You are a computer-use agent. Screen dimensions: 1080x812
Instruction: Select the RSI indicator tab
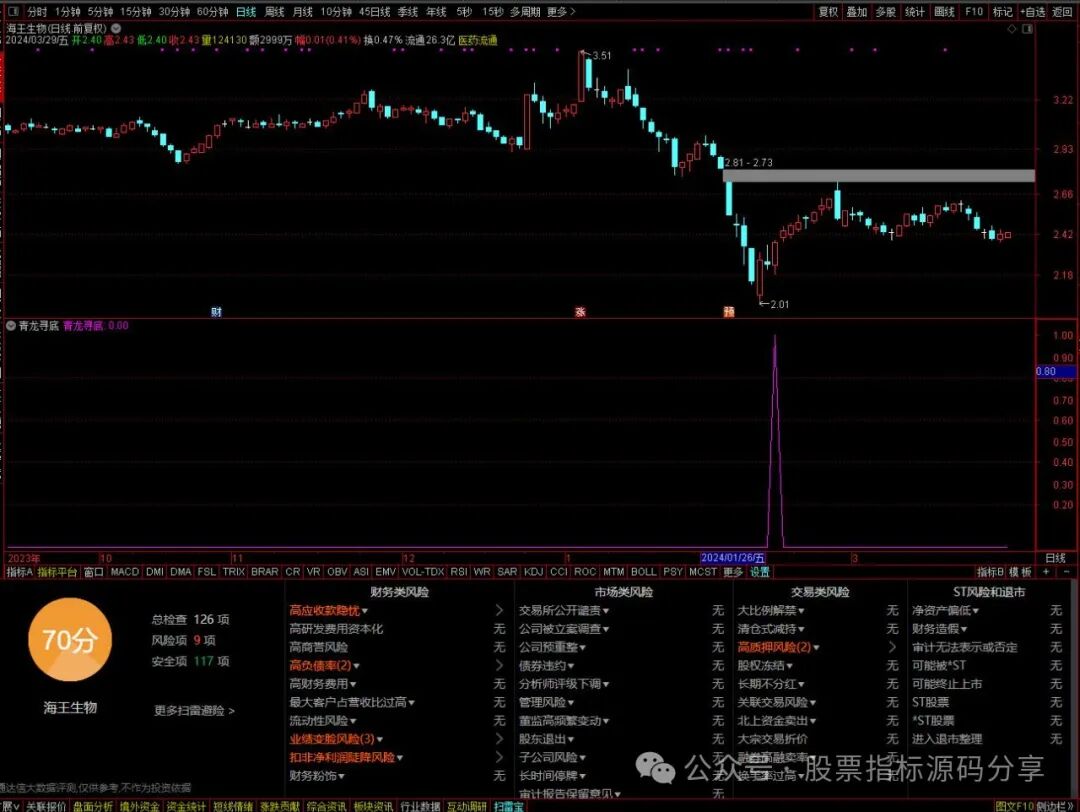(459, 572)
